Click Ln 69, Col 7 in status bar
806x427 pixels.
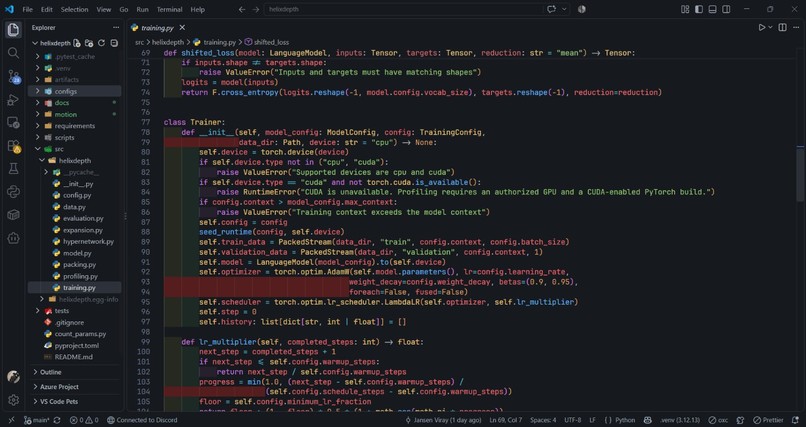(x=507, y=420)
